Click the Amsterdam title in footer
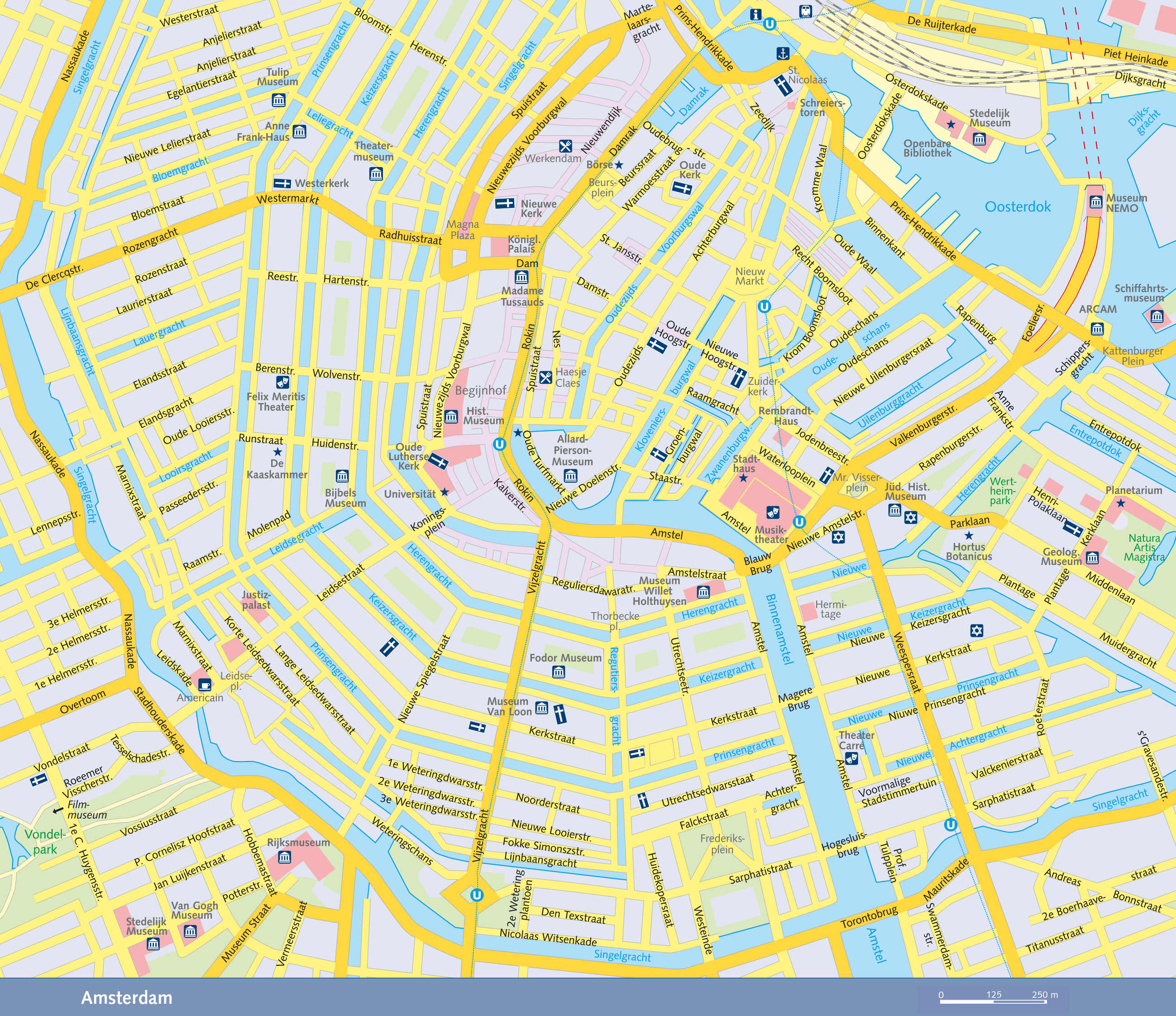This screenshot has width=1176, height=1016. click(x=127, y=997)
